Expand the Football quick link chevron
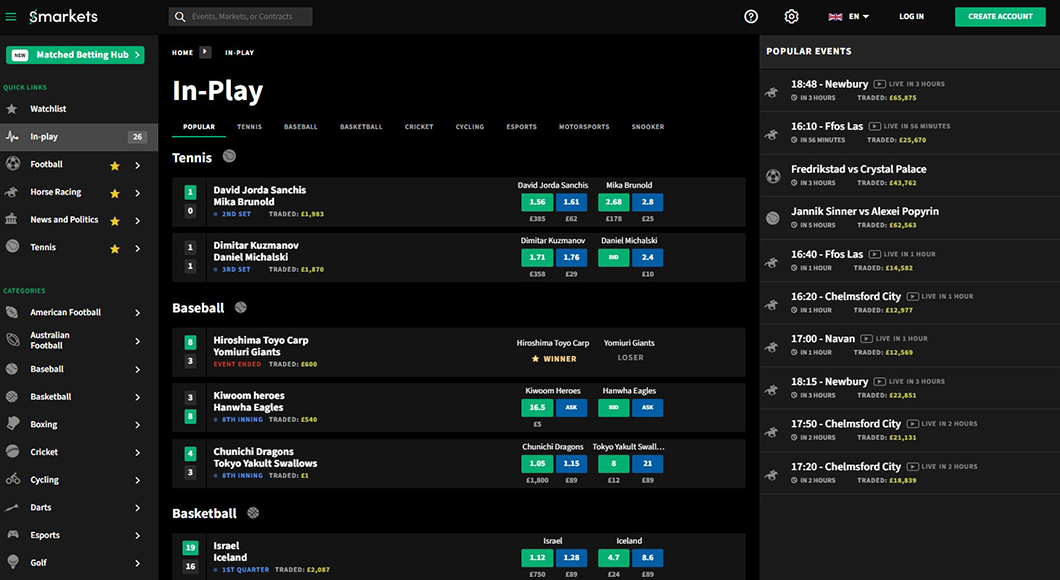Image resolution: width=1060 pixels, height=580 pixels. click(138, 166)
